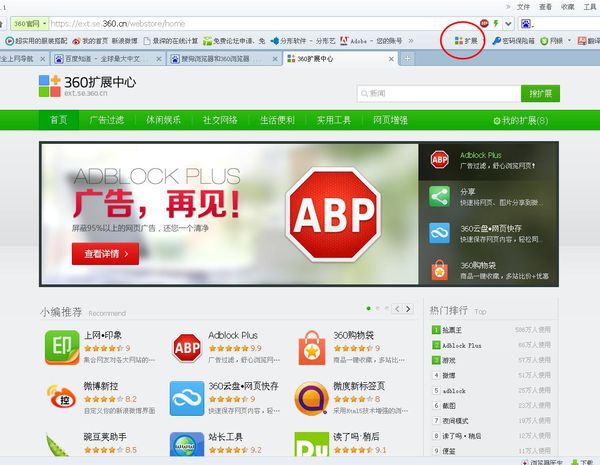Viewport: 600px width, 465px height.
Task: Click the green 搜扩展 search button
Action: point(540,93)
